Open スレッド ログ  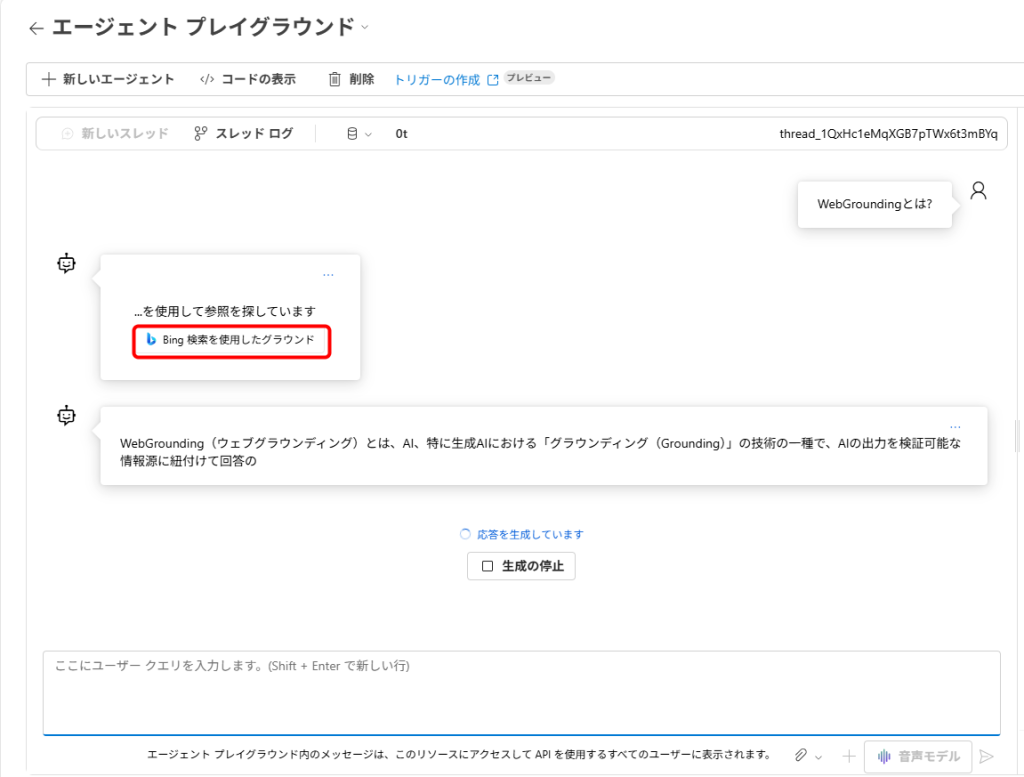tap(244, 133)
